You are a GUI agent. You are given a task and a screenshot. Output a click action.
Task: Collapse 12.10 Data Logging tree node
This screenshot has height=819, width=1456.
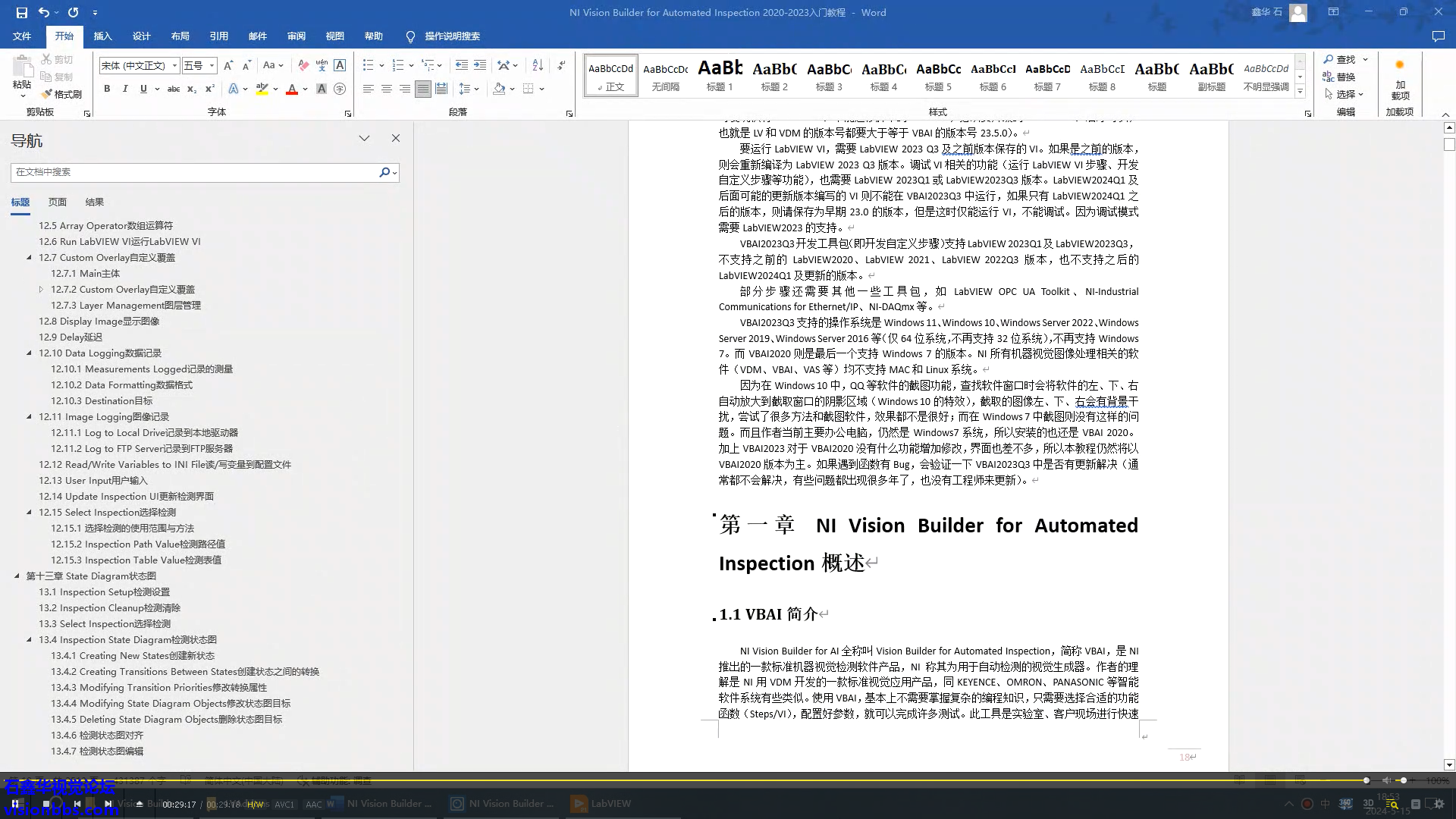coord(30,353)
